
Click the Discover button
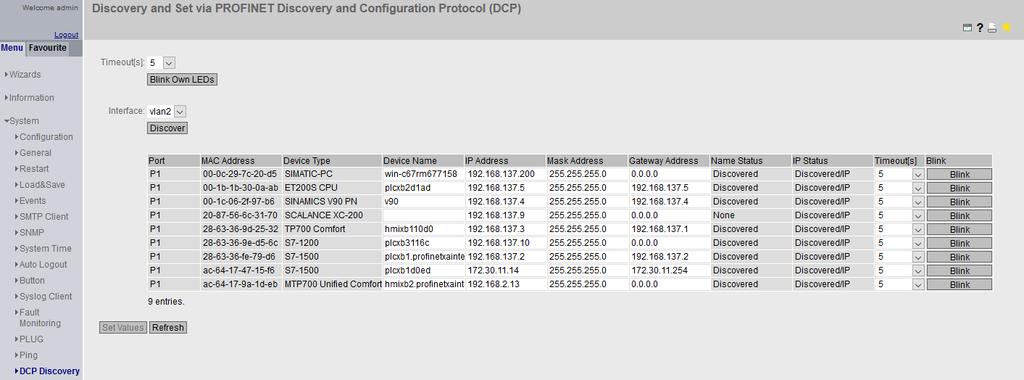click(x=167, y=129)
